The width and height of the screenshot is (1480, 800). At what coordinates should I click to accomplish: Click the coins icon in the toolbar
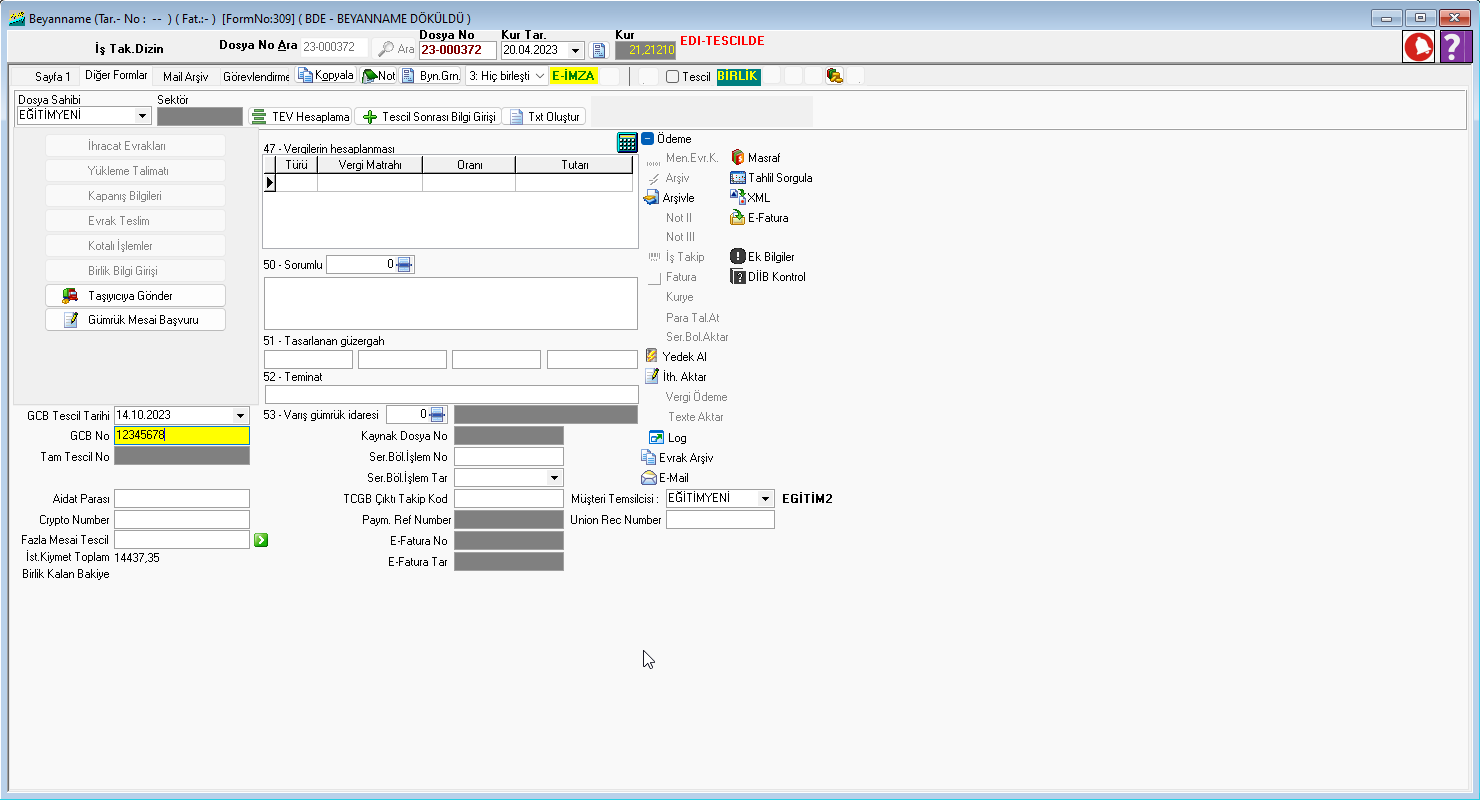(834, 76)
